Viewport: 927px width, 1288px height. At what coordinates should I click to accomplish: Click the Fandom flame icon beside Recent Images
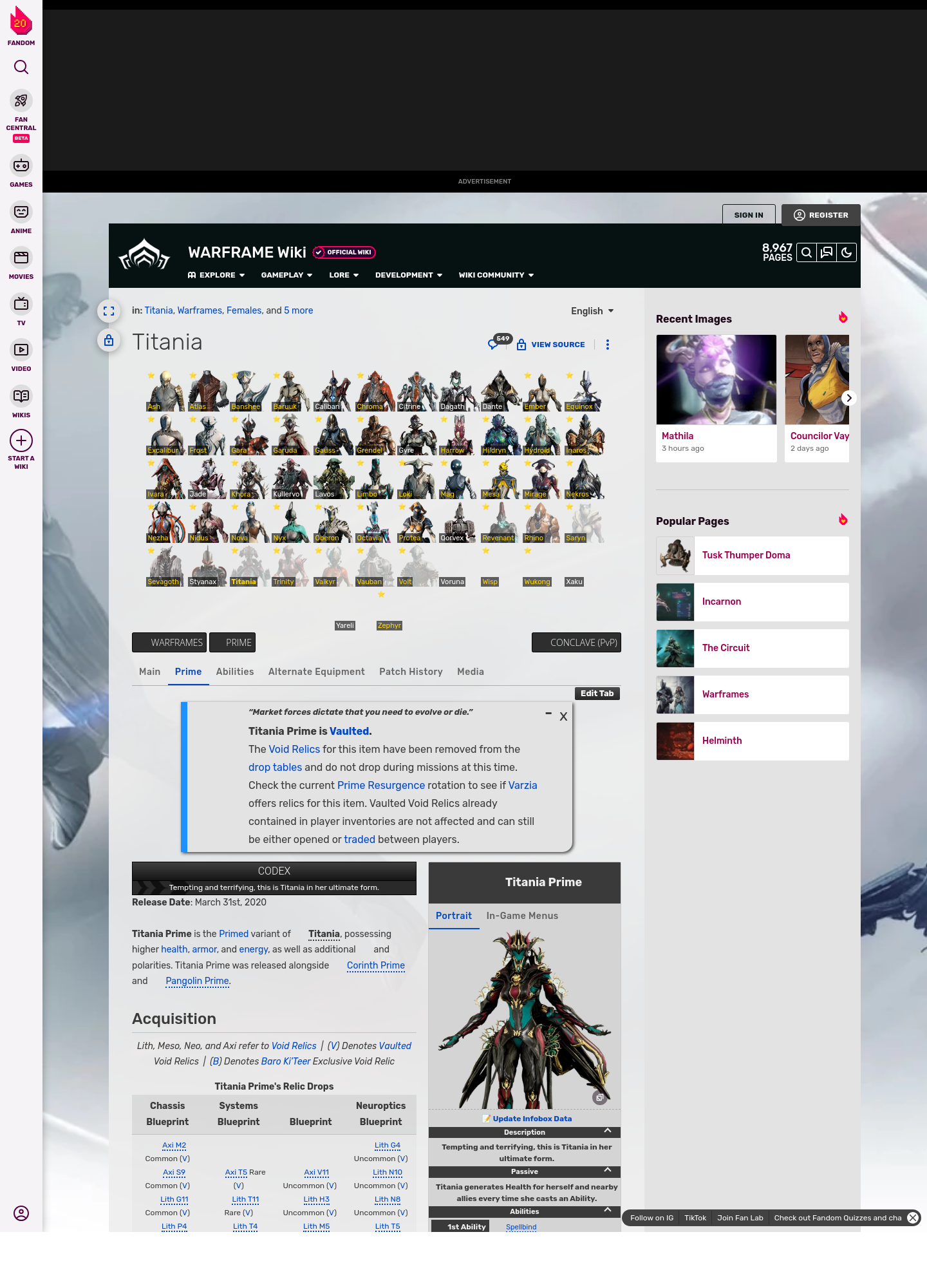click(843, 317)
